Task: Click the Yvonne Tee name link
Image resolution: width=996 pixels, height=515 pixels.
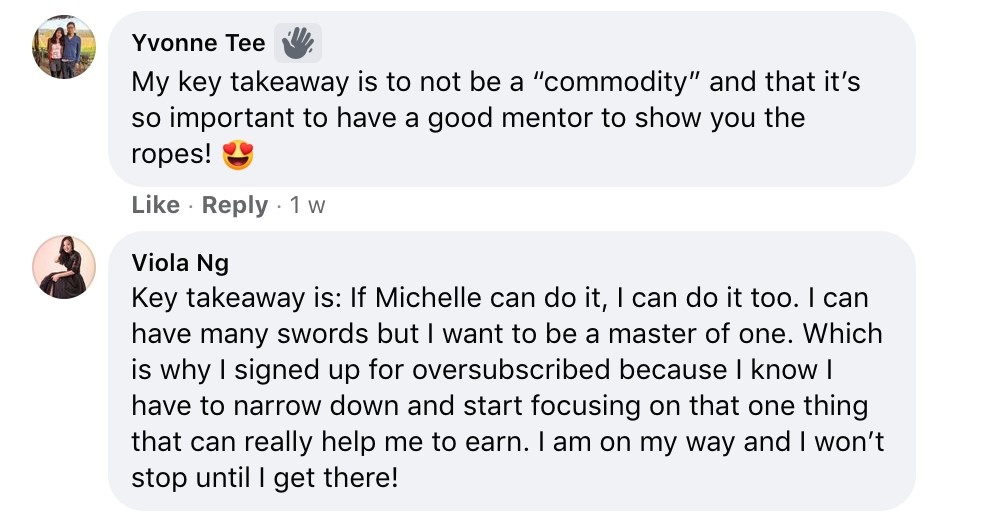Action: pyautogui.click(x=198, y=43)
